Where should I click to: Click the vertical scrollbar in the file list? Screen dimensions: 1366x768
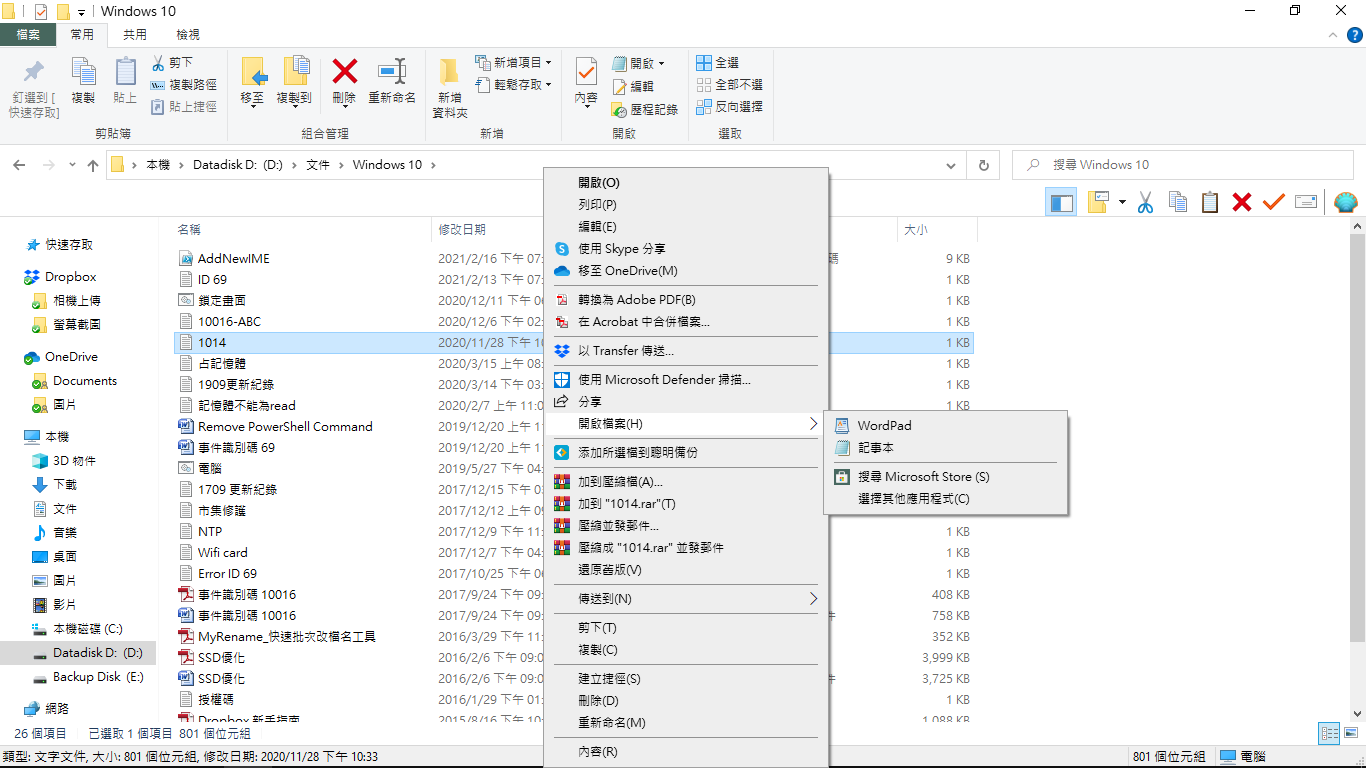(1357, 438)
